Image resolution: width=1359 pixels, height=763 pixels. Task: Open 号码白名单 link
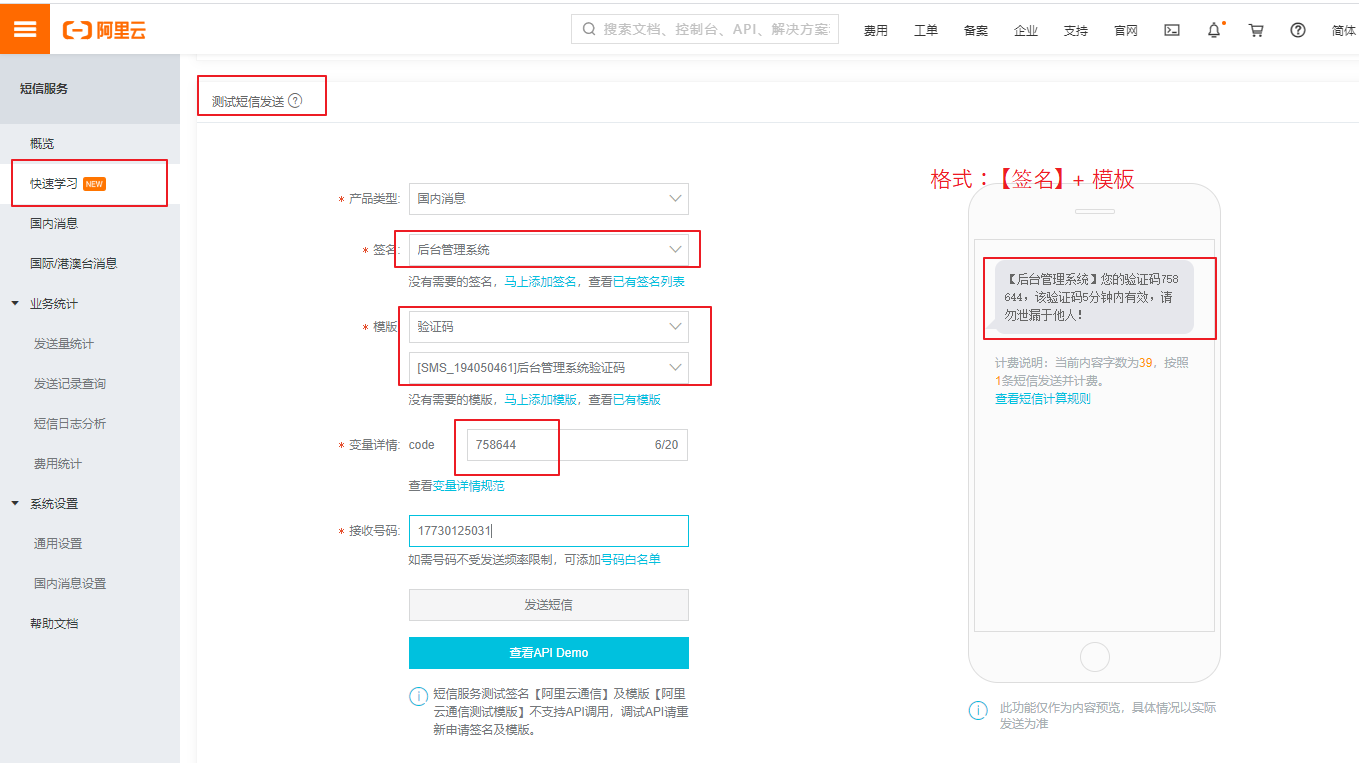coord(630,560)
